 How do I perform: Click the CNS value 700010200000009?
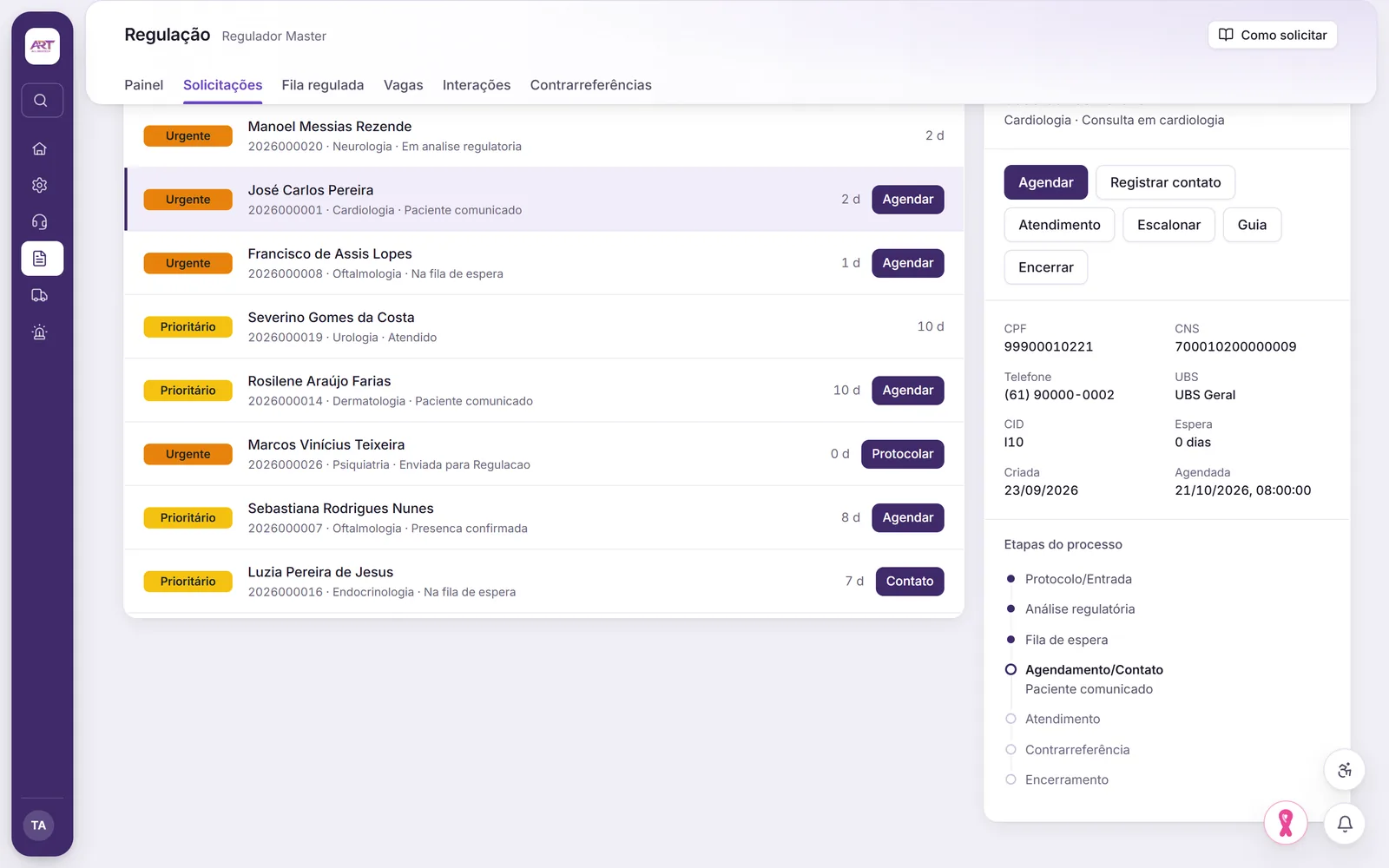1235,346
